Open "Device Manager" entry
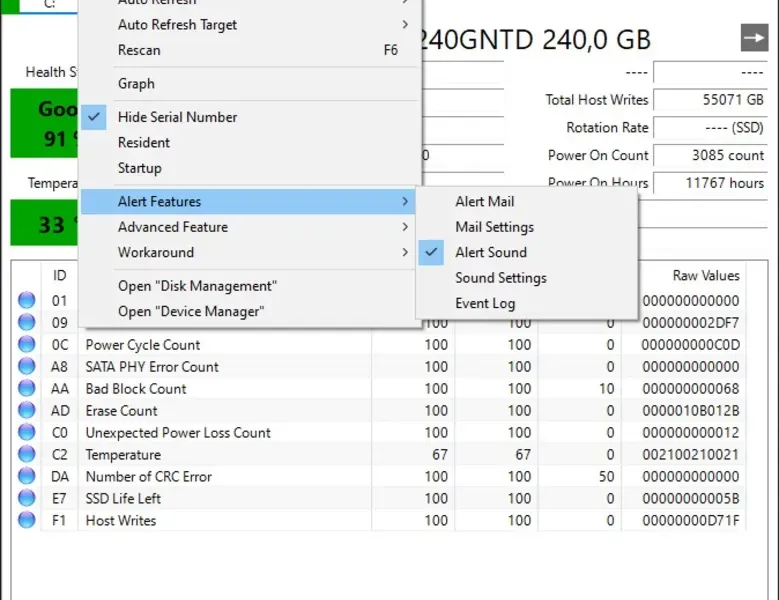The width and height of the screenshot is (779, 600). pos(248,311)
